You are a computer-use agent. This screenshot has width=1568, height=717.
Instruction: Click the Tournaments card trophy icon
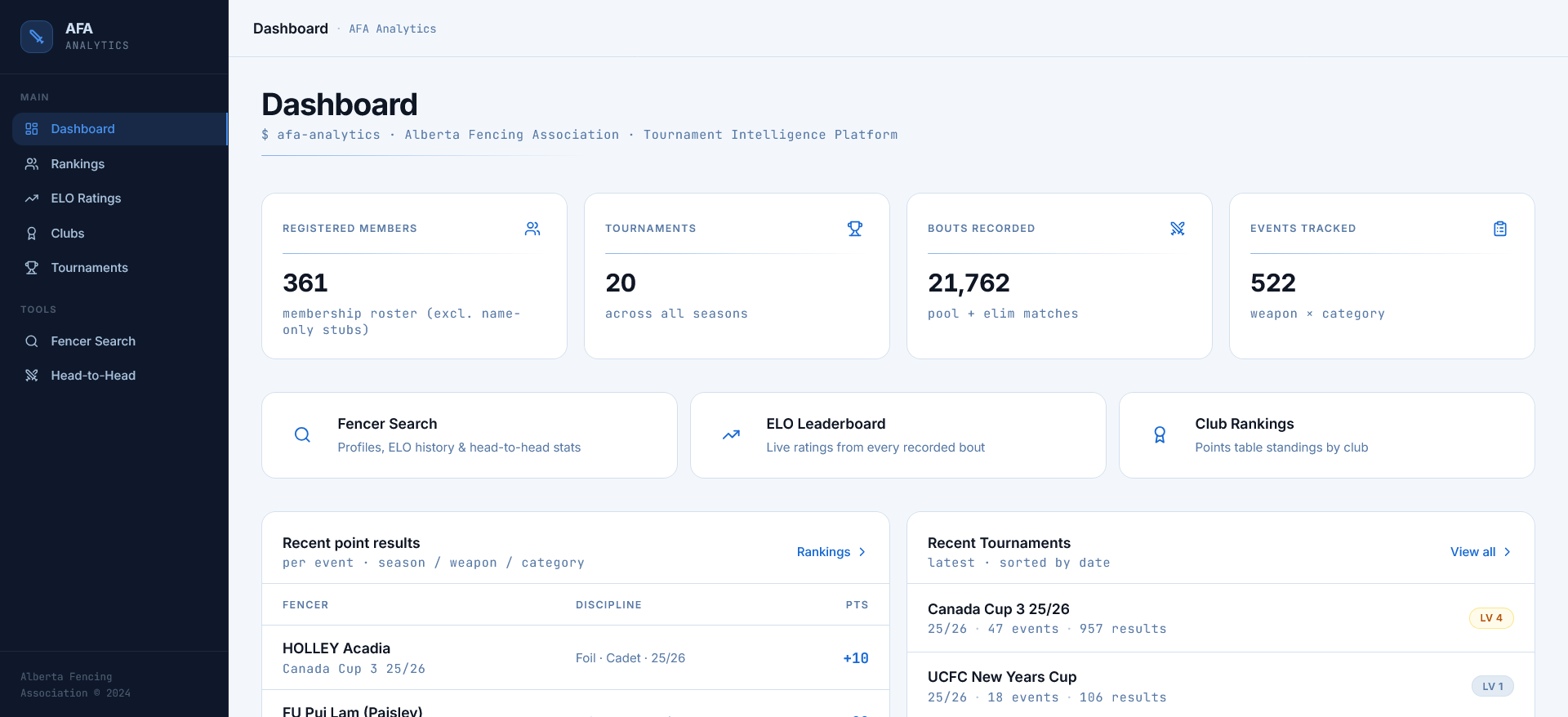point(855,229)
